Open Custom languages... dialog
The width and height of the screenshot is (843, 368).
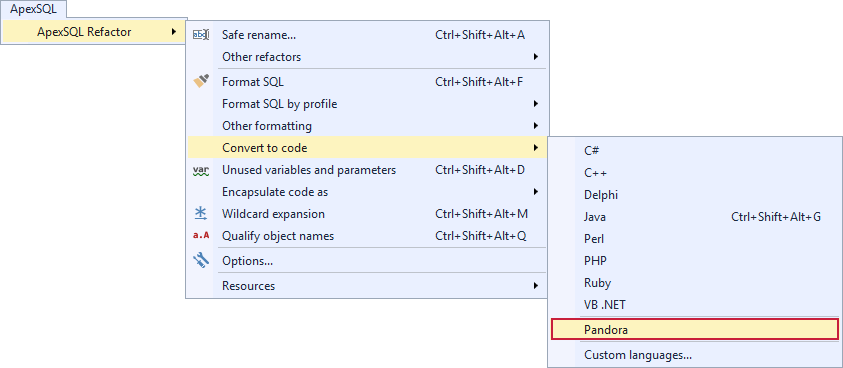tap(695, 355)
